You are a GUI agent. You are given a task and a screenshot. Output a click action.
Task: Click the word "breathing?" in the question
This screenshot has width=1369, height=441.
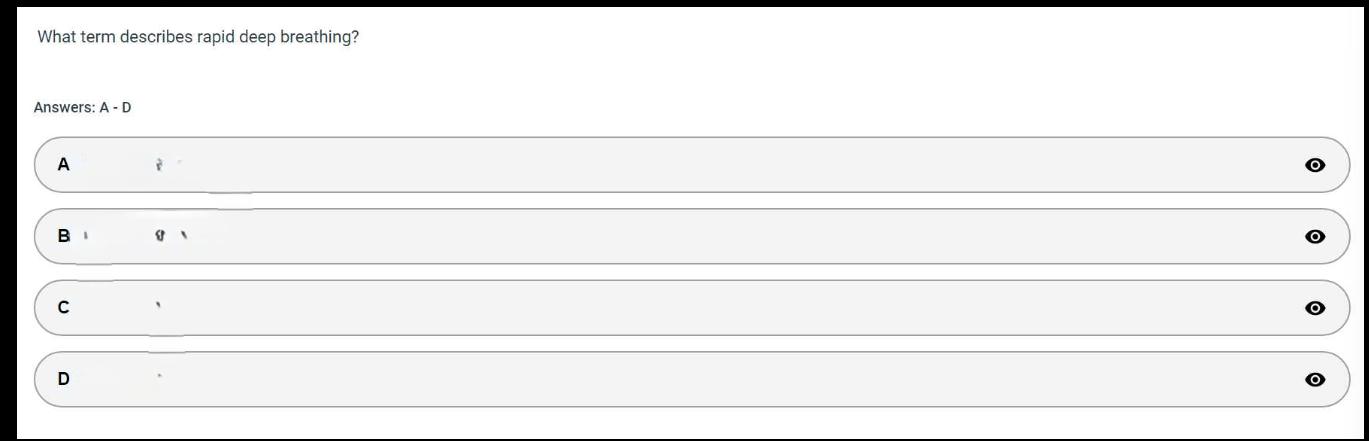tap(322, 37)
